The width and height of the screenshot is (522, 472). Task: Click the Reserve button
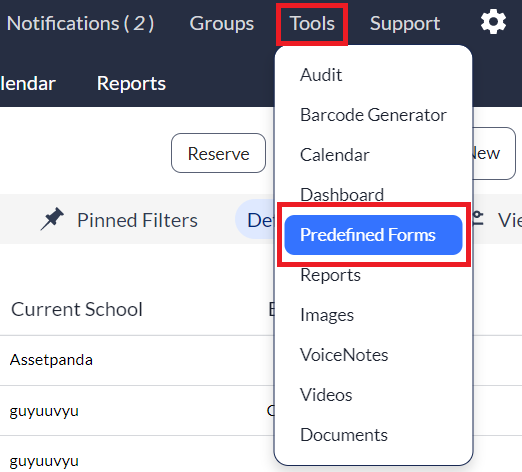pyautogui.click(x=218, y=153)
